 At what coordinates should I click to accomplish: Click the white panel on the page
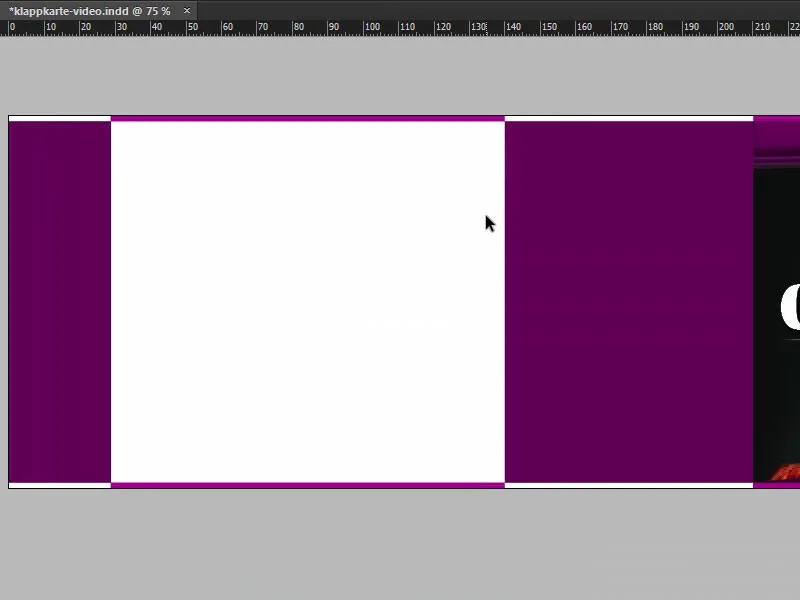point(308,302)
